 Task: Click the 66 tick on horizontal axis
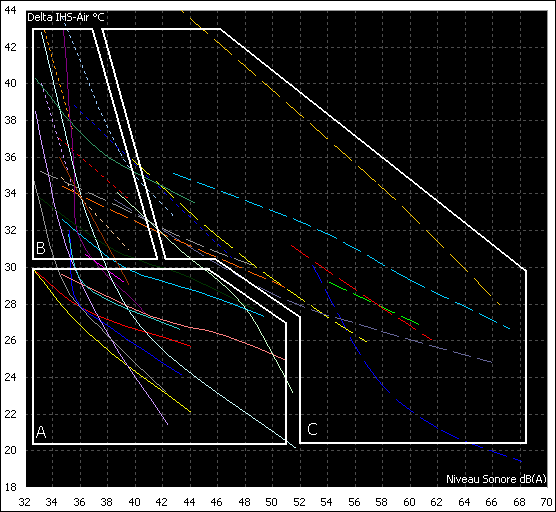[x=491, y=502]
